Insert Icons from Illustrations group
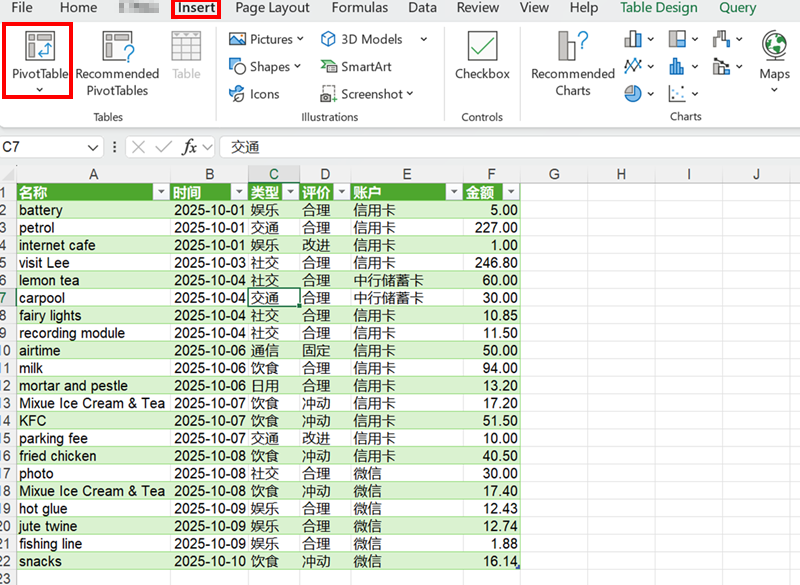This screenshot has height=585, width=800. (254, 94)
